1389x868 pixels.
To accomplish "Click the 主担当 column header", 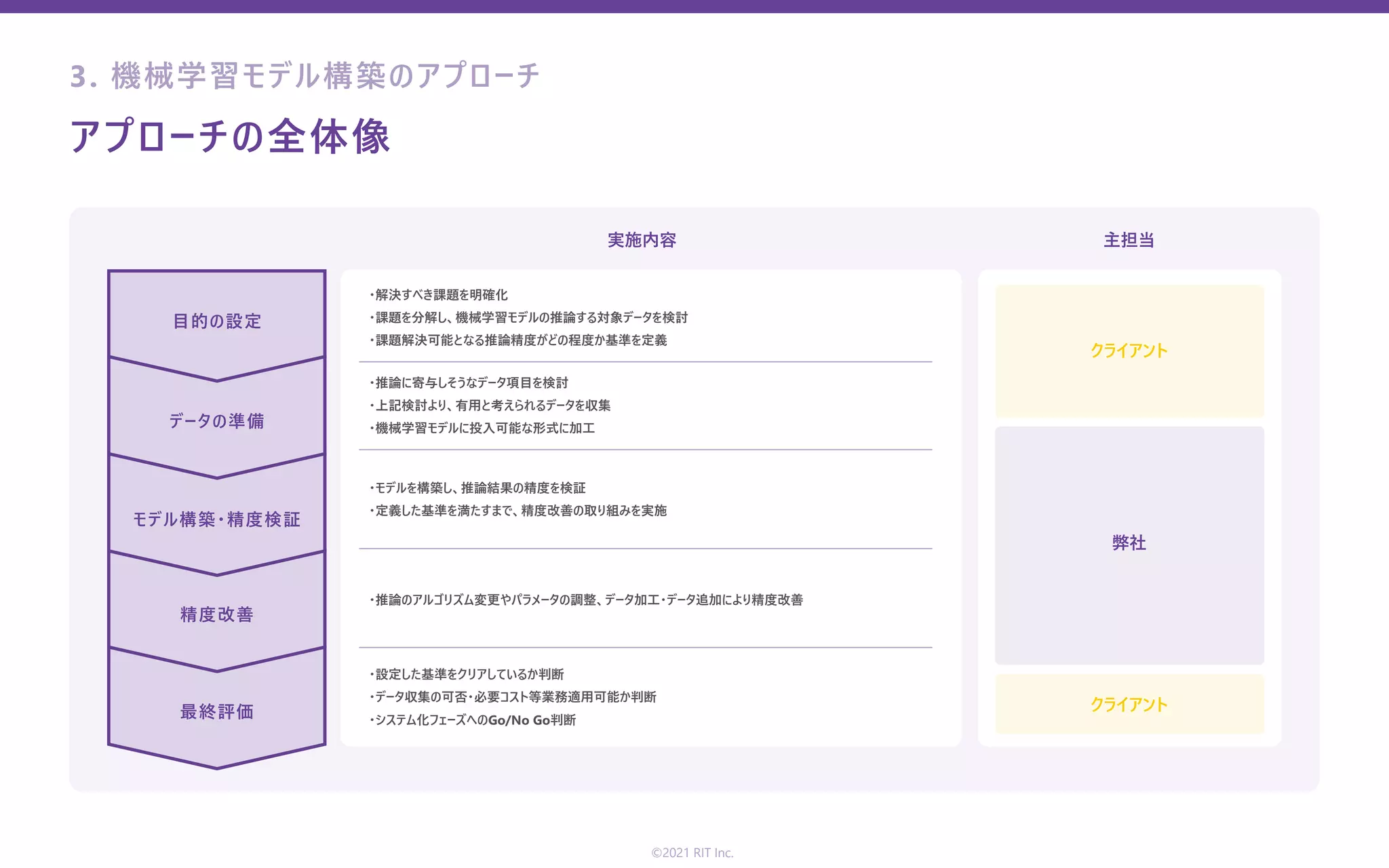I will pos(1129,240).
